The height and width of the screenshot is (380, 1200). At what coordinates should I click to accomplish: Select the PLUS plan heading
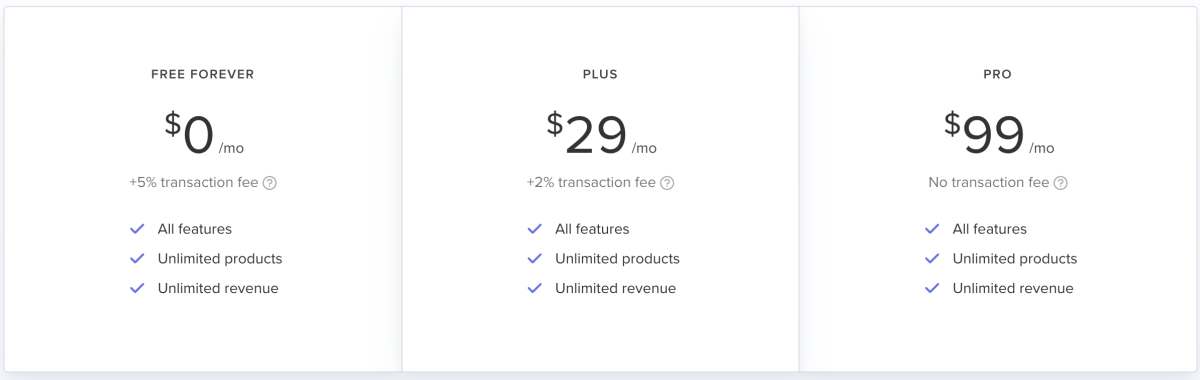point(600,74)
